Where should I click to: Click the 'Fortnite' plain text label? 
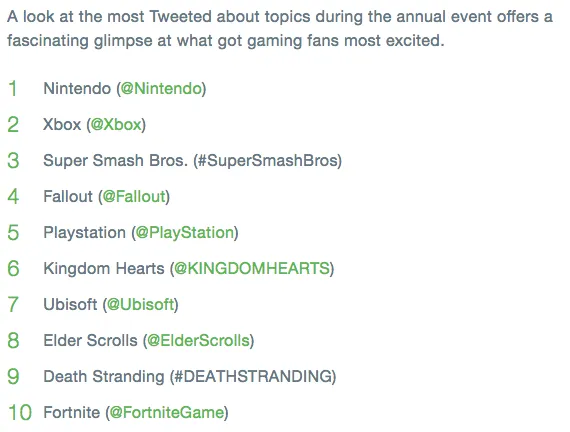(71, 412)
